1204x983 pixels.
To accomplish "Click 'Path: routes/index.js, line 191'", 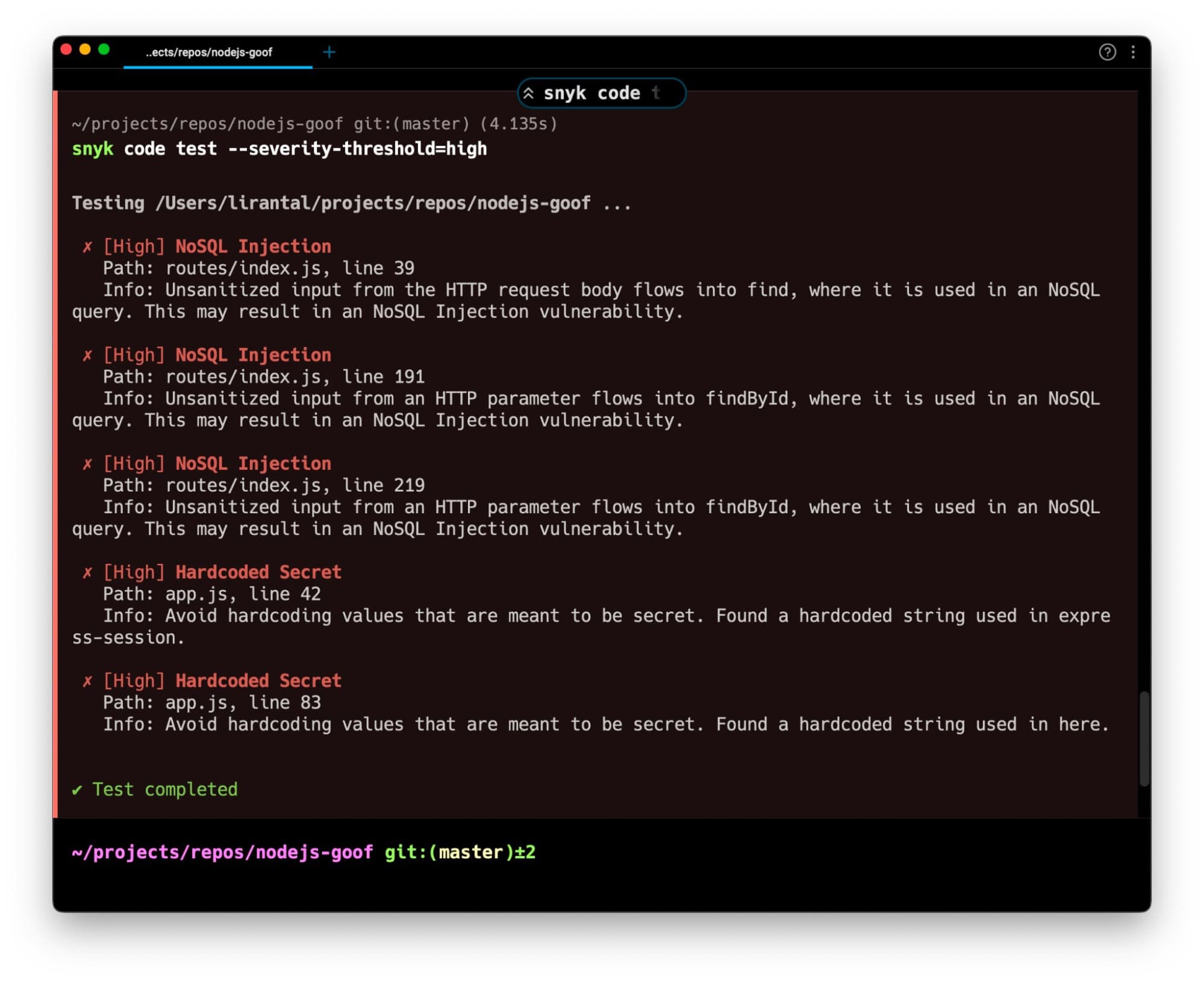I will pyautogui.click(x=264, y=377).
